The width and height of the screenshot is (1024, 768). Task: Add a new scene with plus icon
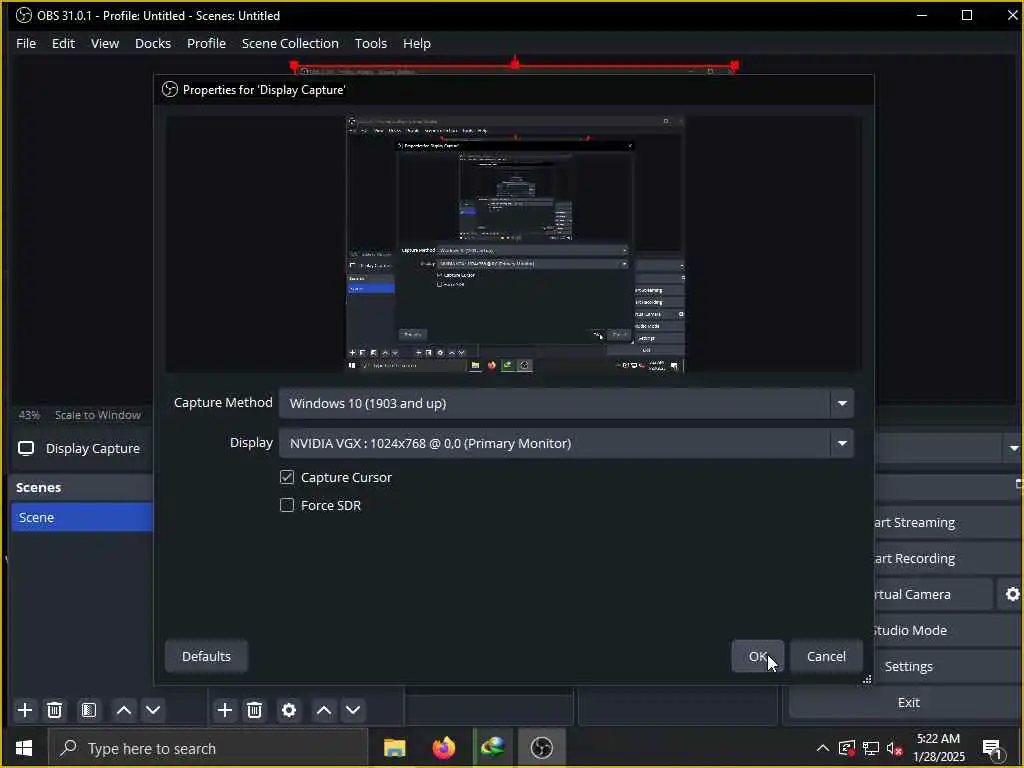pyautogui.click(x=25, y=710)
